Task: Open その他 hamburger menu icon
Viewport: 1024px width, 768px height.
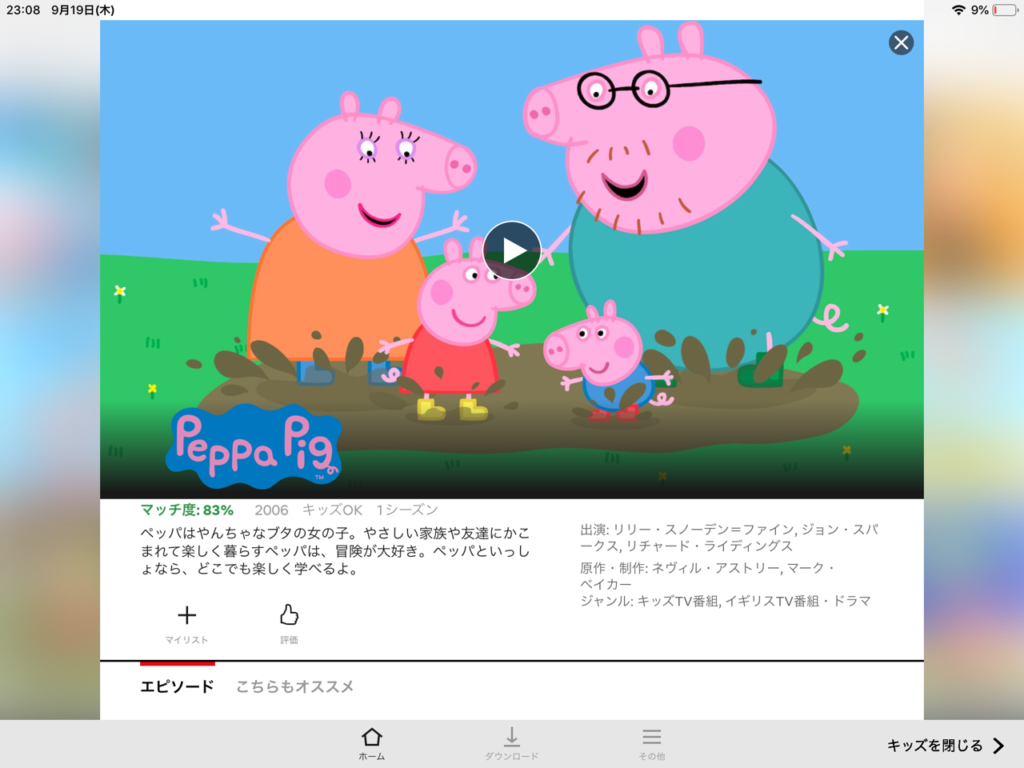Action: pyautogui.click(x=651, y=744)
